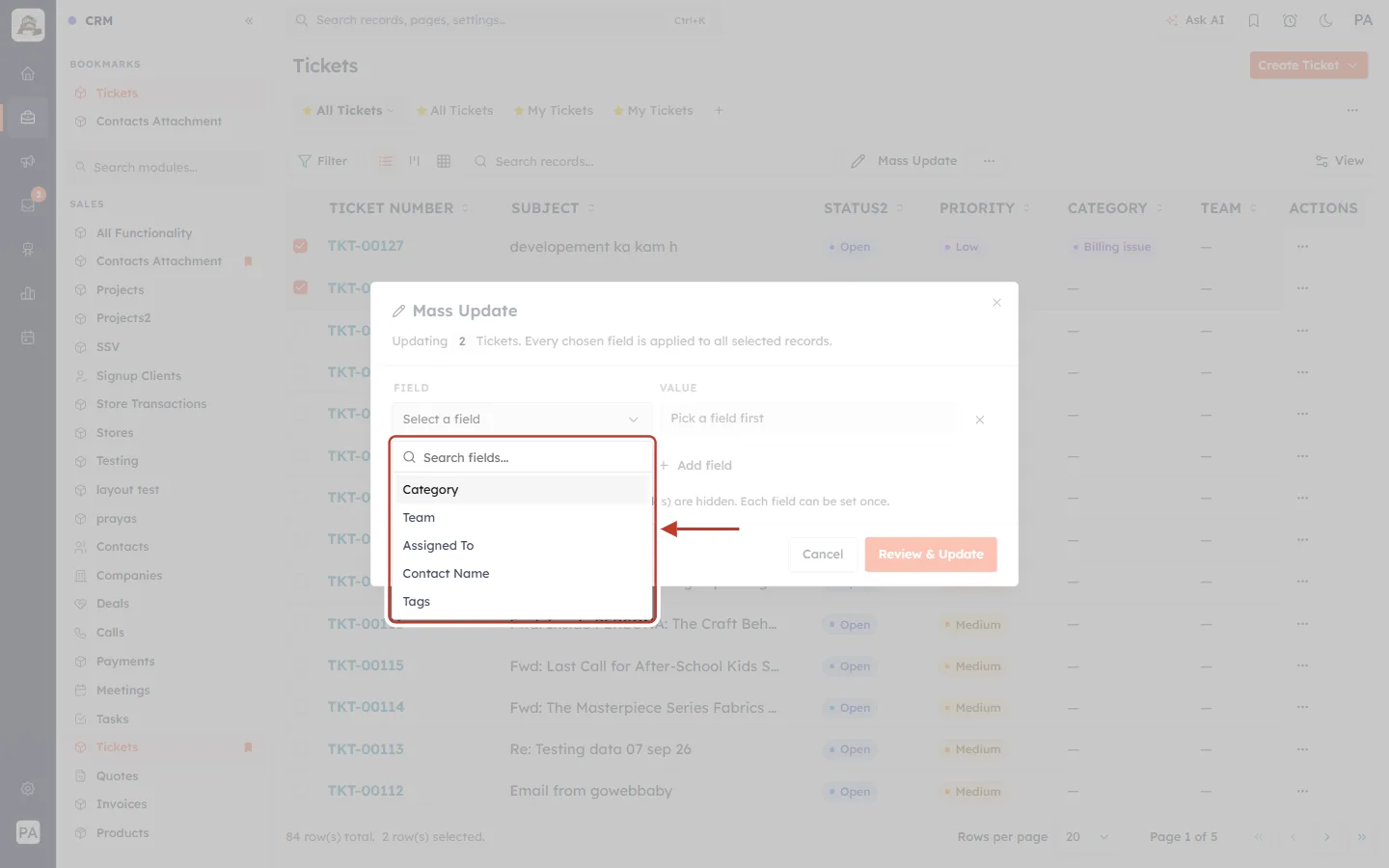Image resolution: width=1389 pixels, height=868 pixels.
Task: Open the Rows per page dropdown
Action: [x=1087, y=837]
